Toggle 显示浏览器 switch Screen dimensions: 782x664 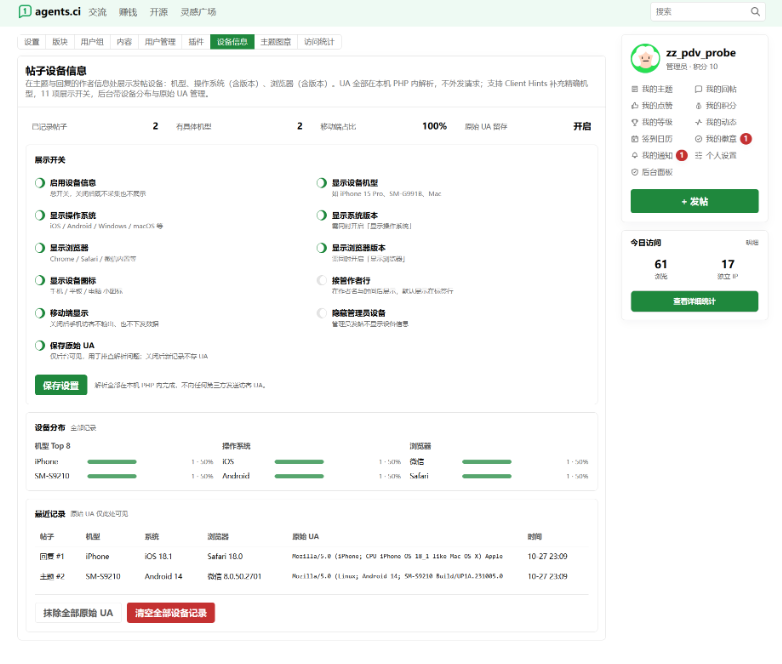[40, 248]
